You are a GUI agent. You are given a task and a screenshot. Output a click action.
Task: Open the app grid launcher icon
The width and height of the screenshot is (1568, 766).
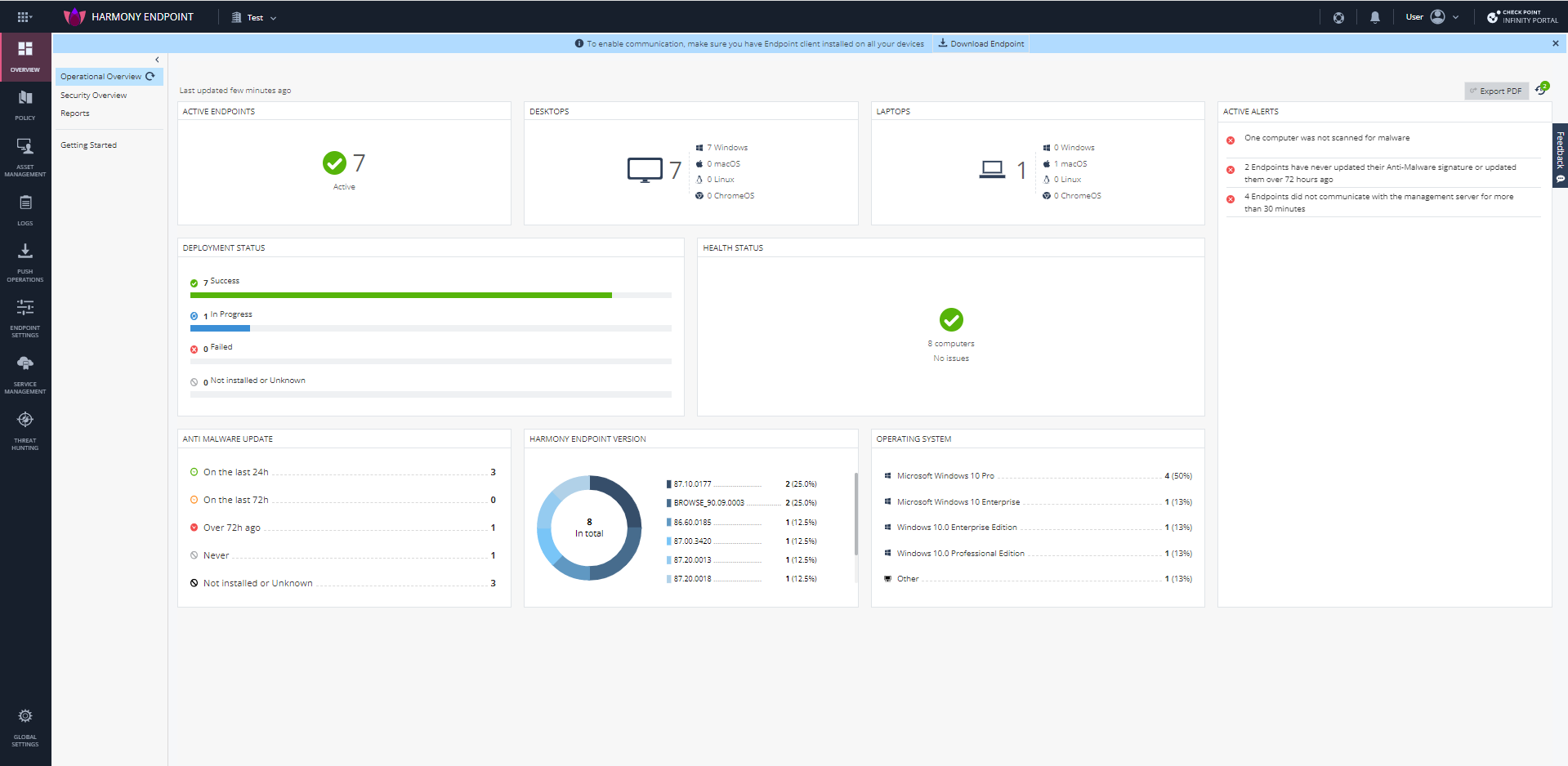(x=24, y=17)
